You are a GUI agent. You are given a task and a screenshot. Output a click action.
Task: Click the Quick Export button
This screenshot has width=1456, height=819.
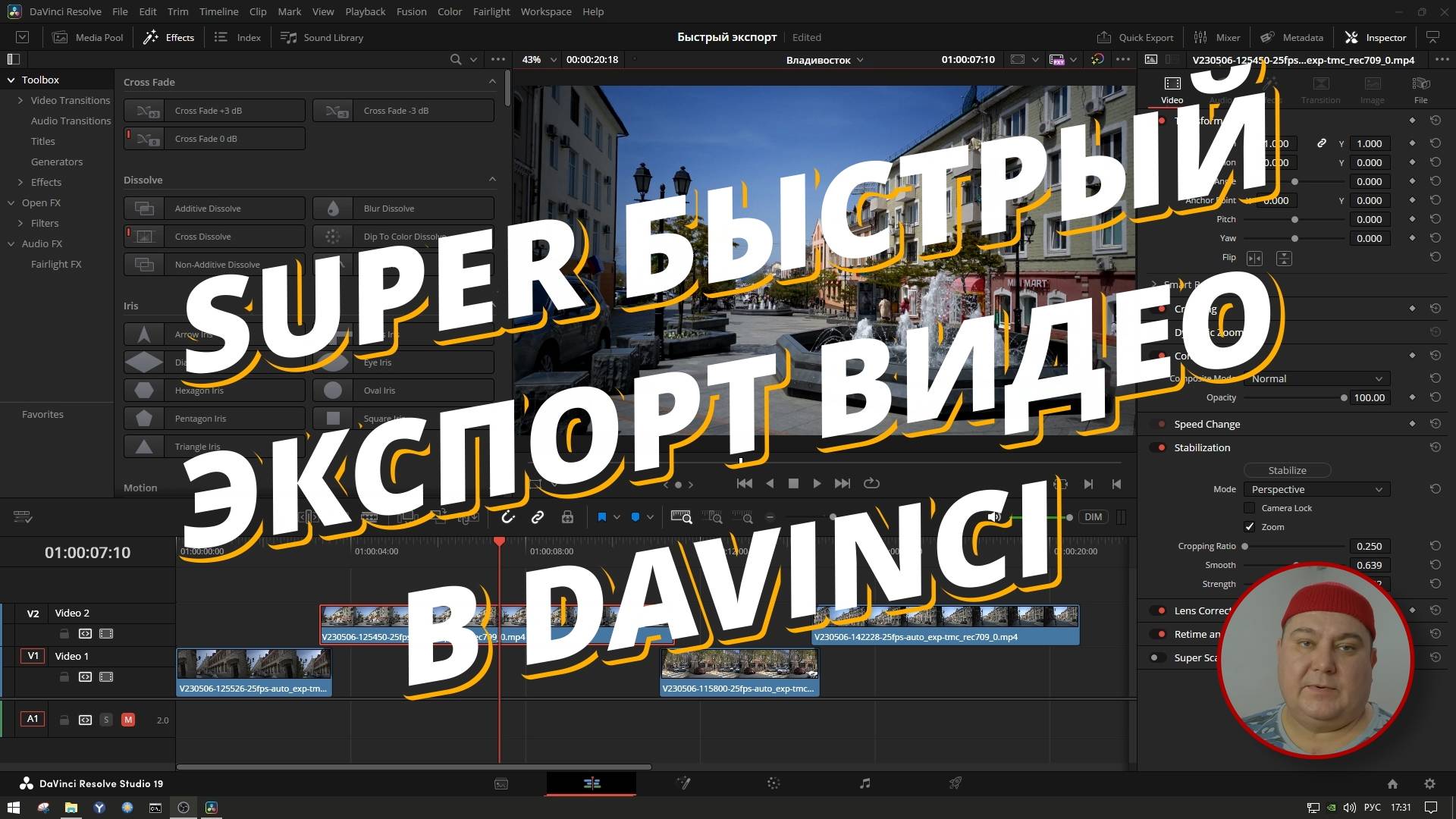pos(1135,37)
